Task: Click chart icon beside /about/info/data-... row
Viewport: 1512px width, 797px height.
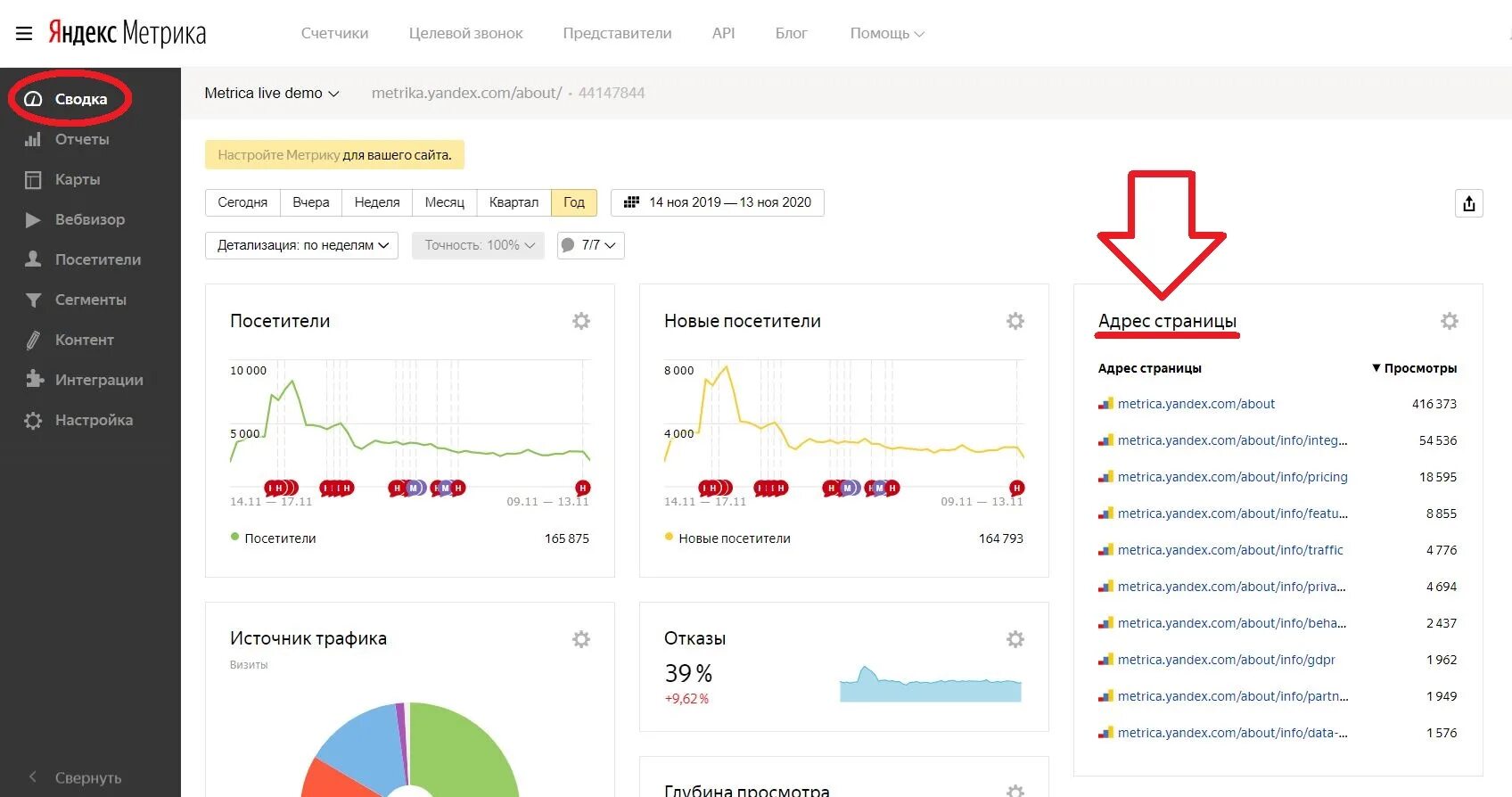Action: click(1105, 733)
